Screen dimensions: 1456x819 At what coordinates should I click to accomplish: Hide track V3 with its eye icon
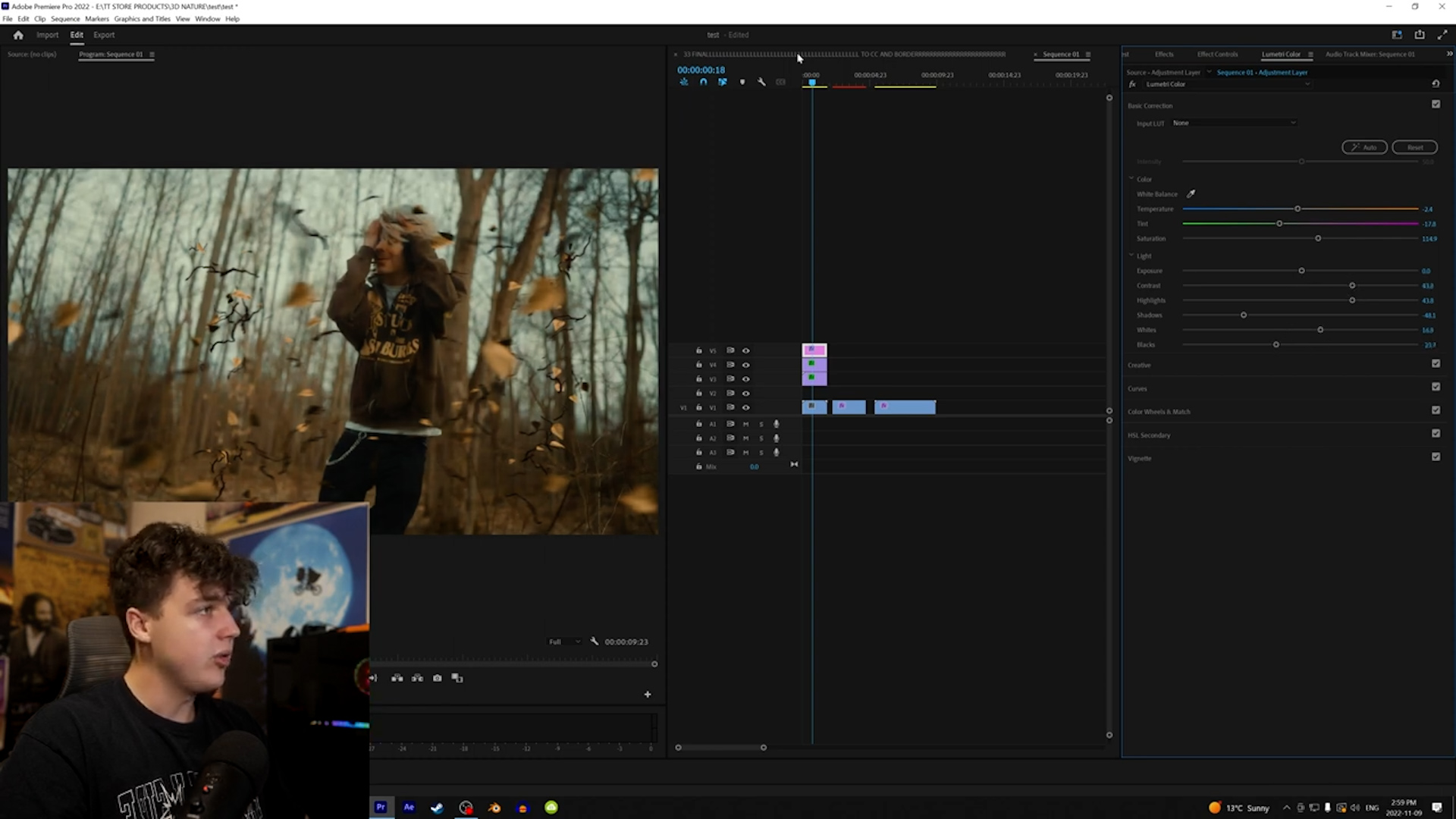click(x=745, y=379)
